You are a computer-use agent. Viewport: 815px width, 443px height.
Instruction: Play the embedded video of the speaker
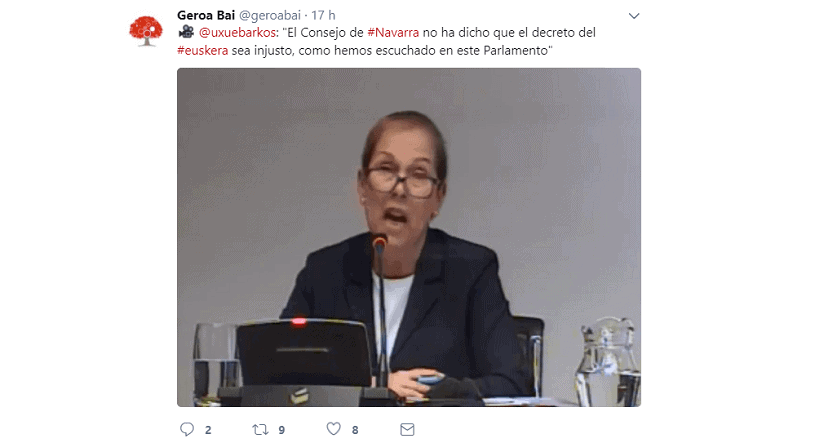click(x=409, y=237)
